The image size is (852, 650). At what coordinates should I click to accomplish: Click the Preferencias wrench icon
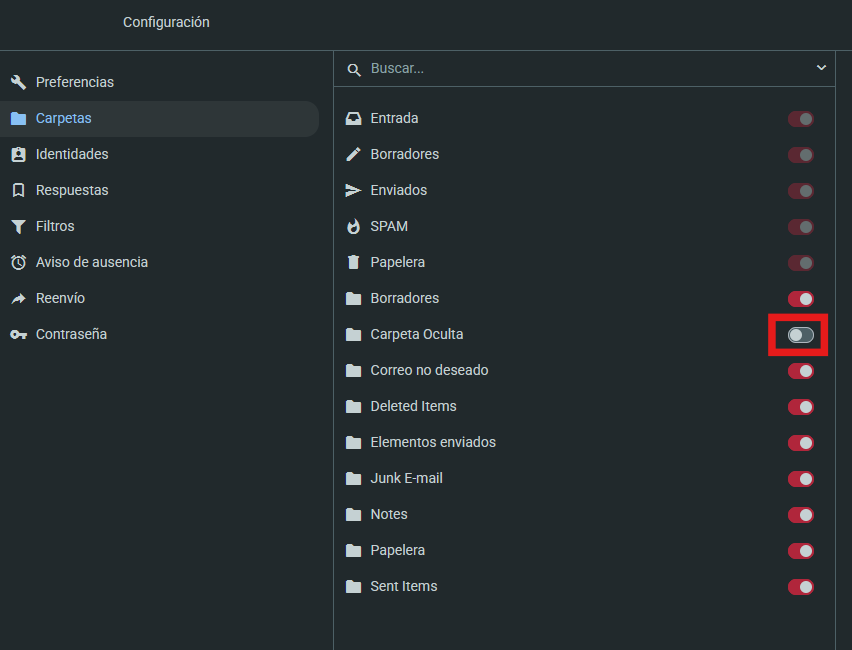18,82
